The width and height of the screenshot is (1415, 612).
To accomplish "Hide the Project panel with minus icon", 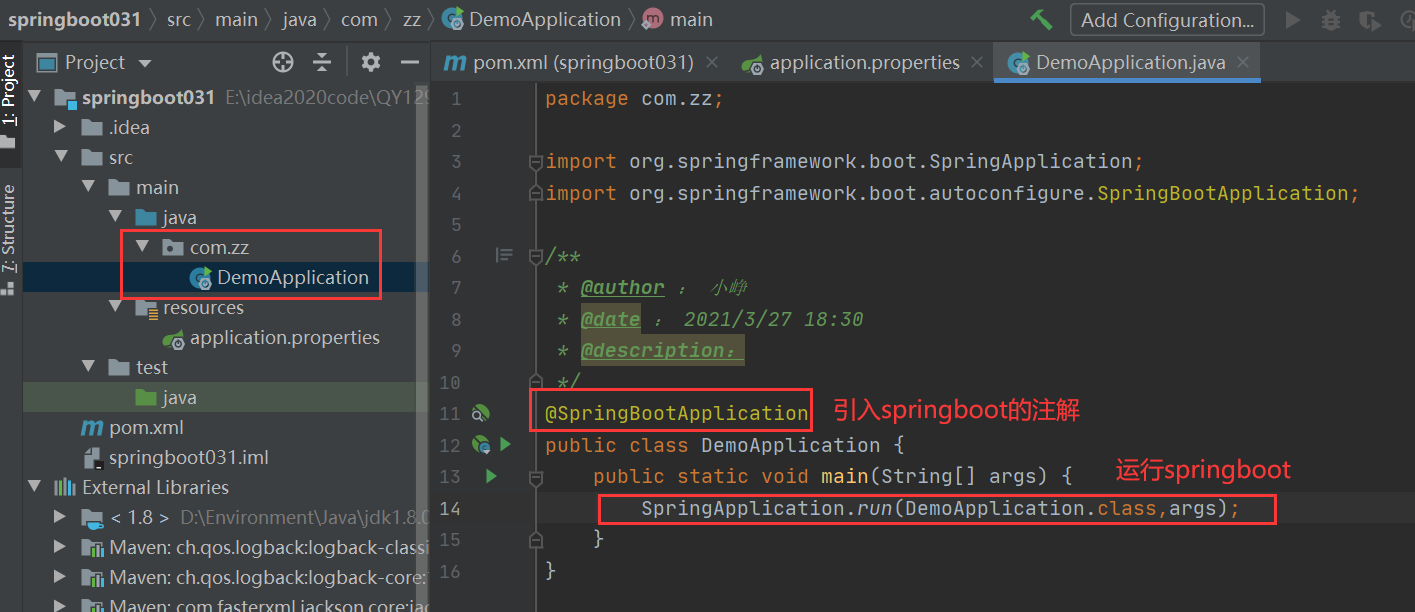I will (x=409, y=62).
